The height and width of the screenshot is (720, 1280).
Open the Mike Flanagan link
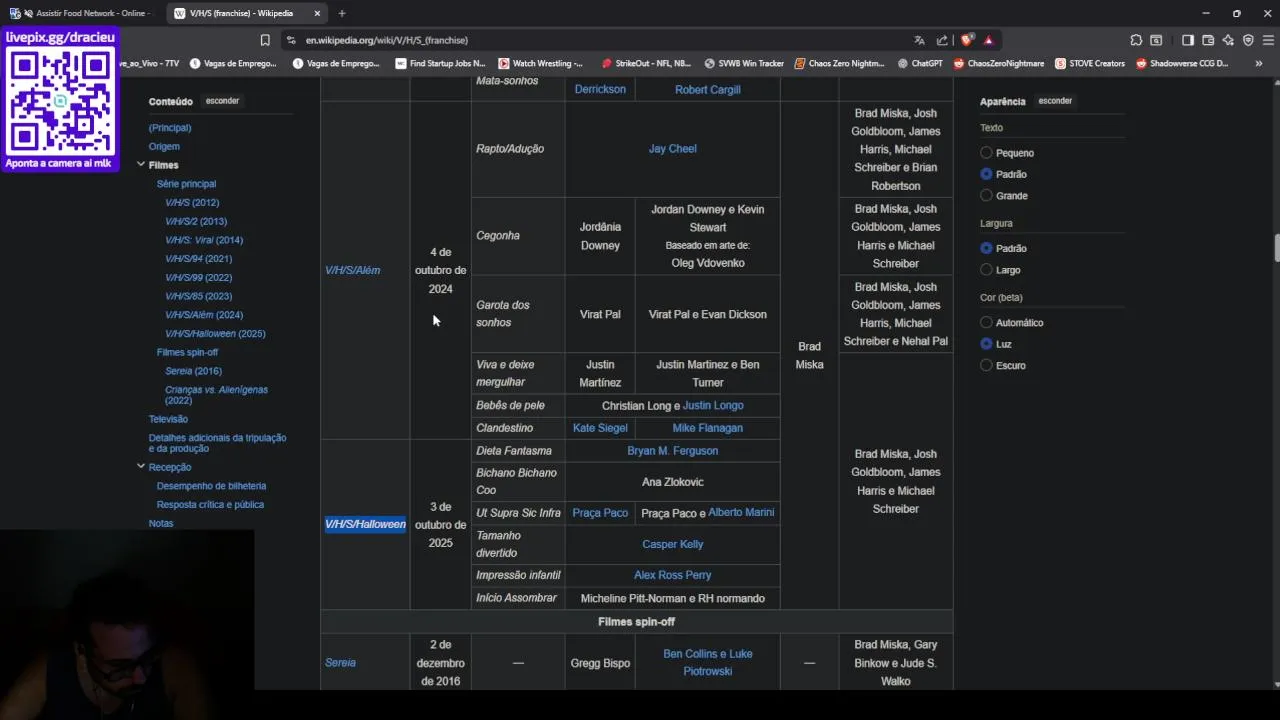point(707,428)
